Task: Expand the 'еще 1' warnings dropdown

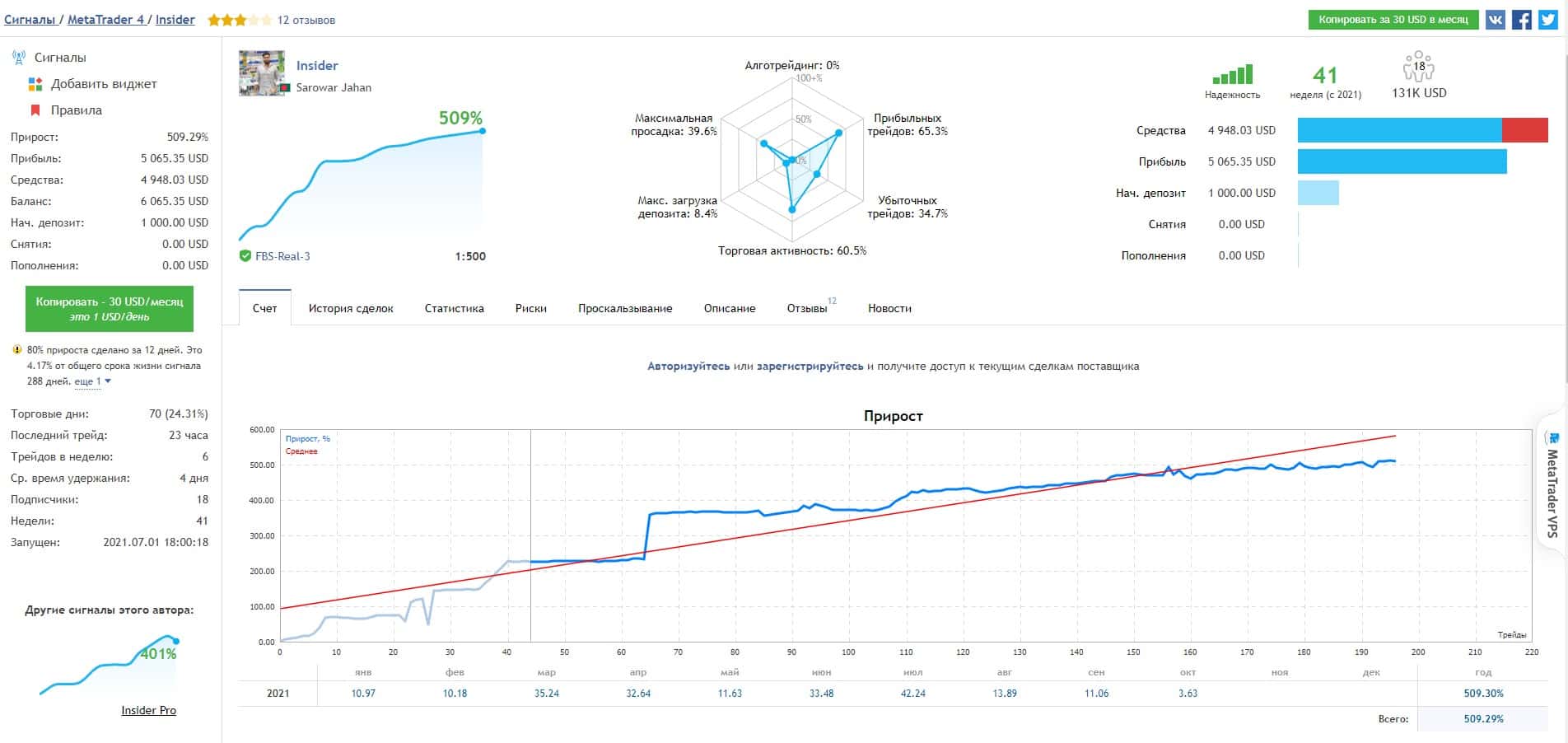Action: pos(92,381)
